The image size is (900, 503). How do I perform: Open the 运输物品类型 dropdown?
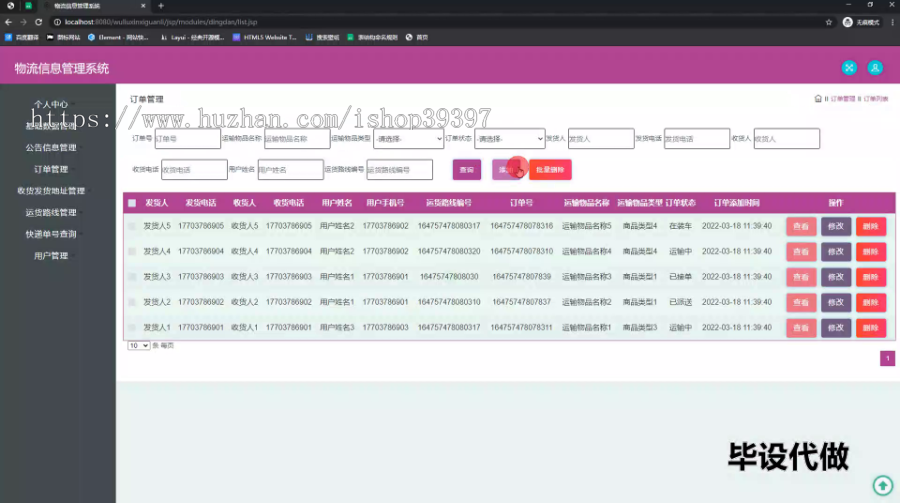click(408, 138)
